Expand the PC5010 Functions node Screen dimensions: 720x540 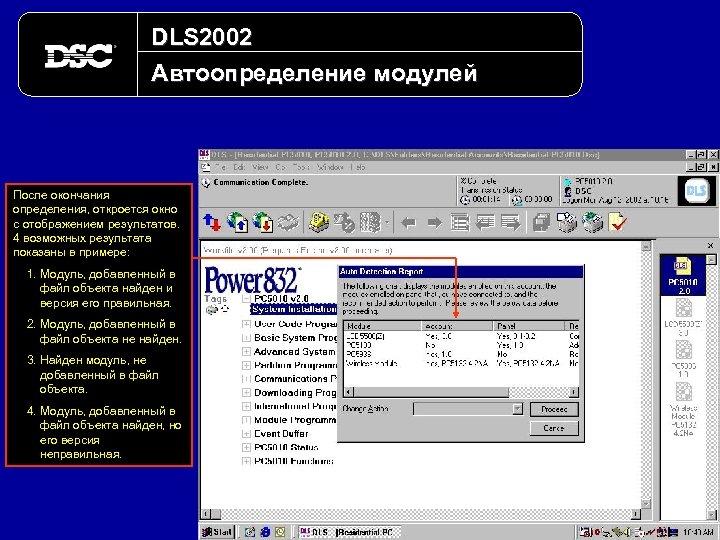click(x=246, y=461)
